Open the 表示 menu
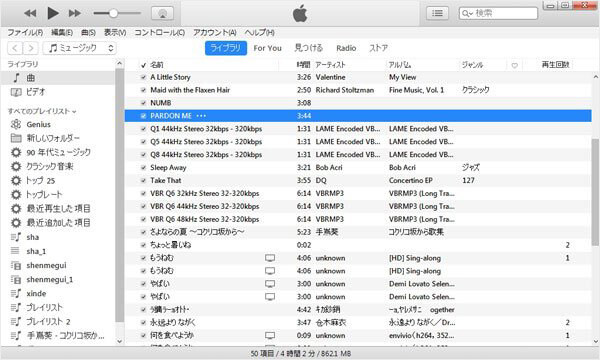Image resolution: width=600 pixels, height=360 pixels. 115,33
